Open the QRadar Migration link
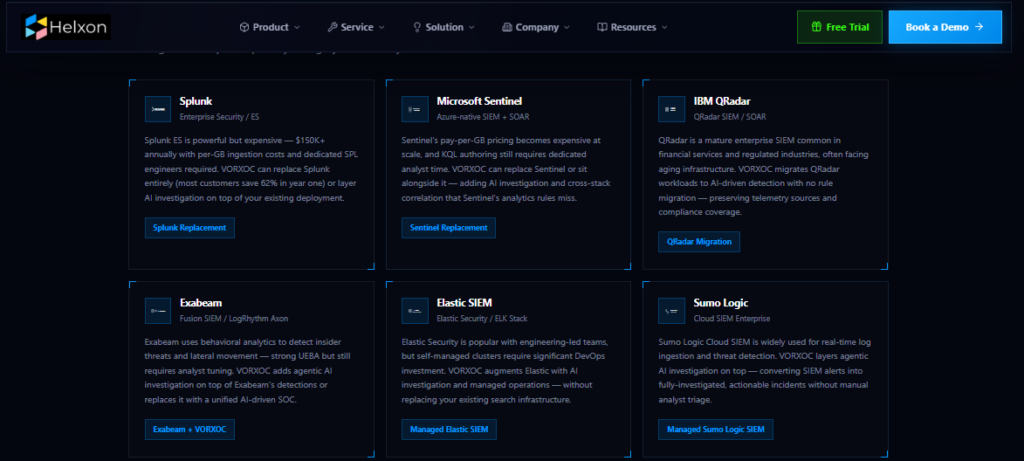Screen dimensions: 1024x461 pos(699,242)
